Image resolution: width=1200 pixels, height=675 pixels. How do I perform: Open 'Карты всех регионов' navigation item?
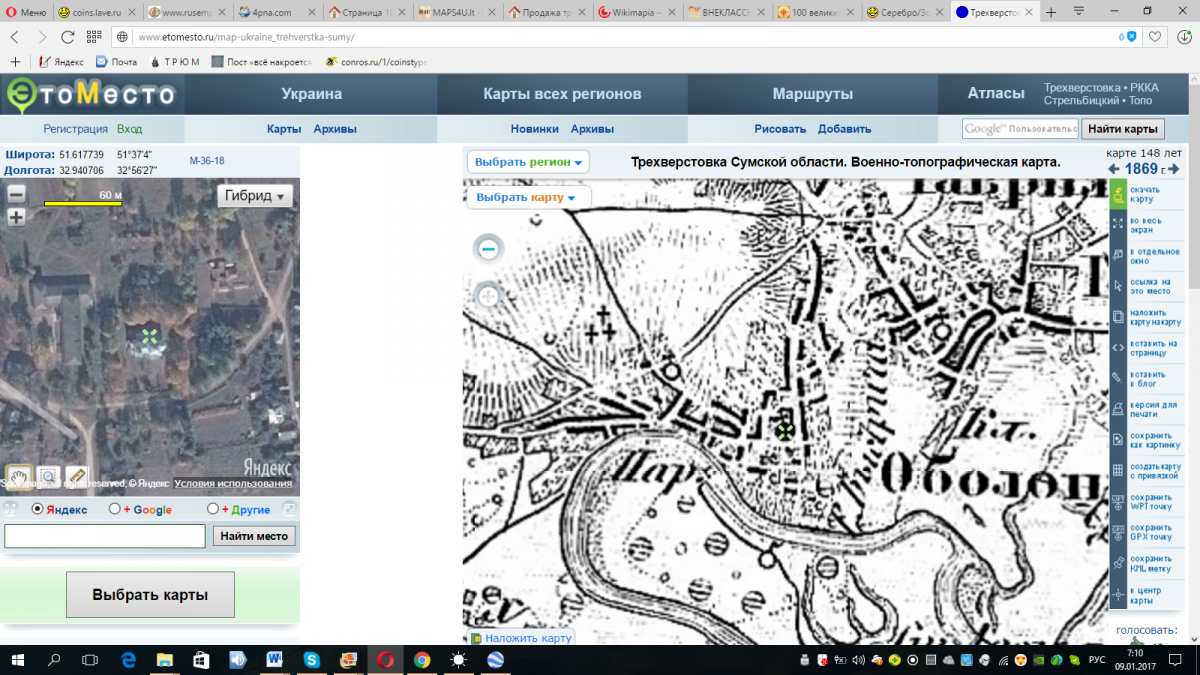pyautogui.click(x=562, y=94)
